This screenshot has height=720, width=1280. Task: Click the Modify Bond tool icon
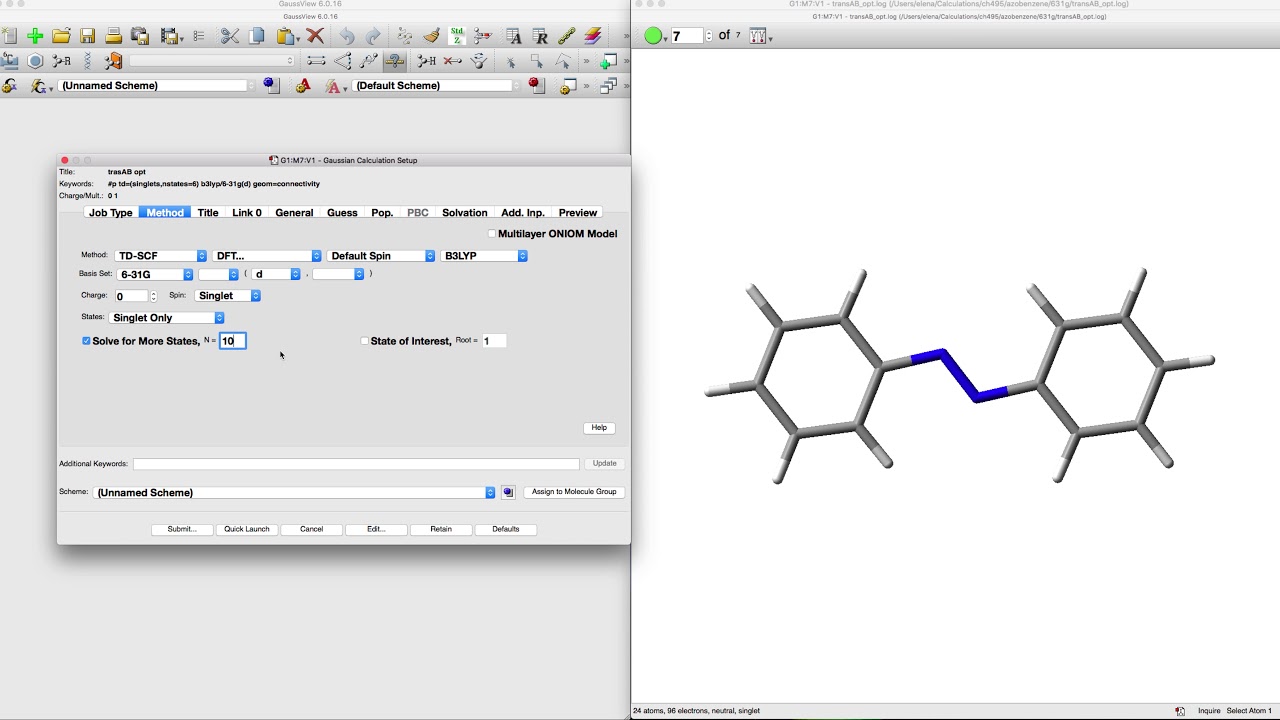316,61
